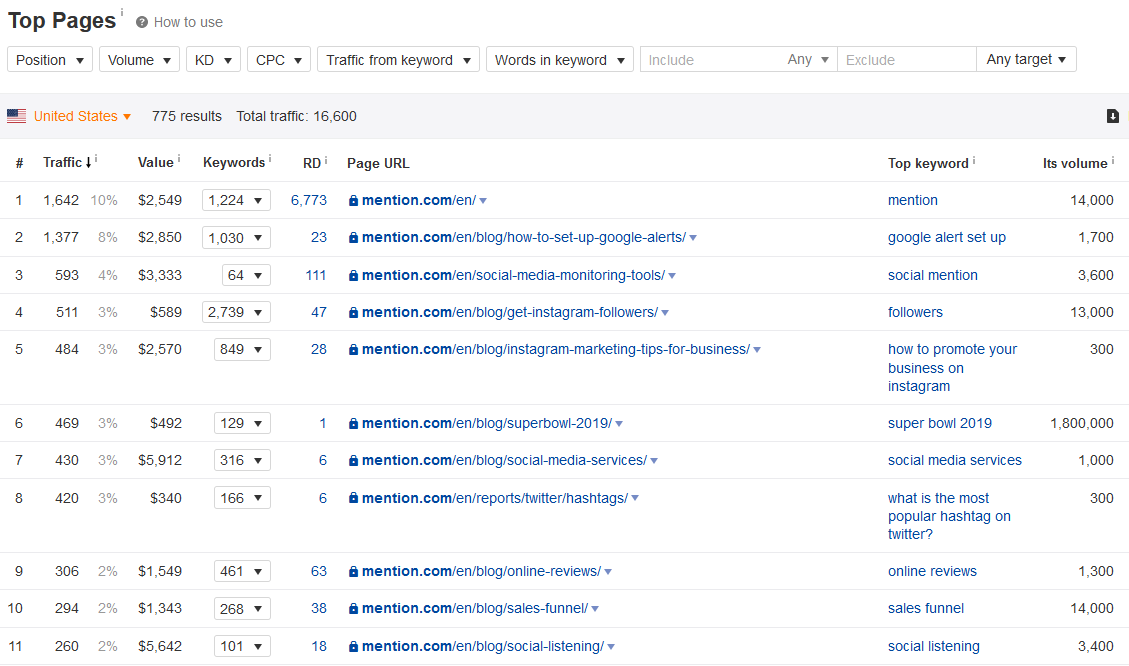Open the KD filter dropdown
Viewport: 1129px width, 666px height.
(x=213, y=60)
